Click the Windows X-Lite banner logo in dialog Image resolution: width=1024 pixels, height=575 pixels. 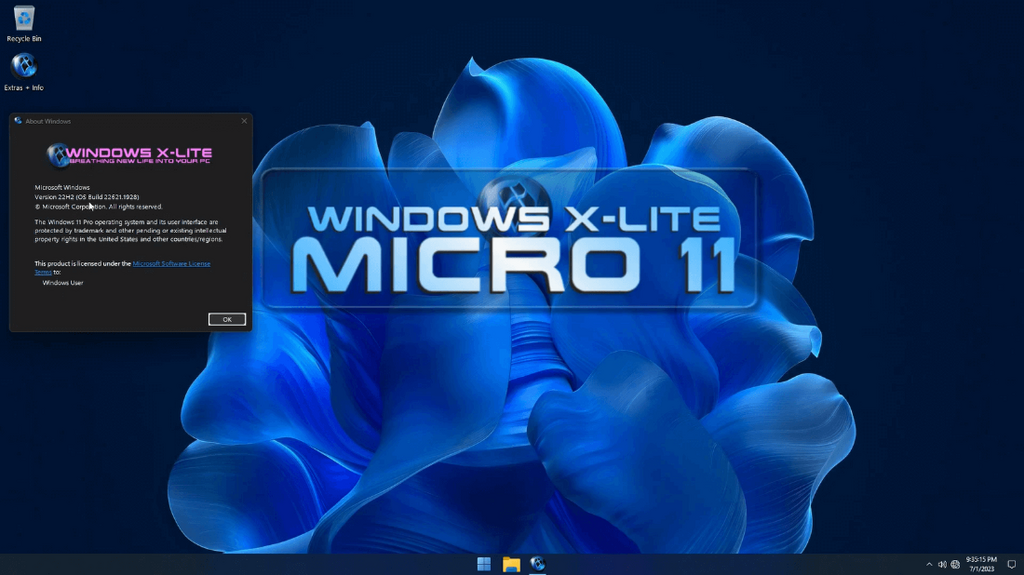point(129,155)
